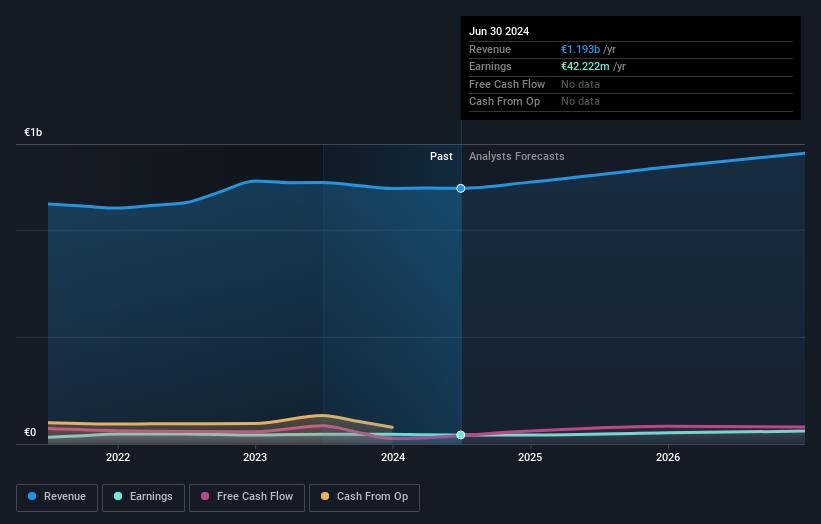Viewport: 821px width, 524px height.
Task: Click the €0 y-axis label
Action: tap(30, 432)
